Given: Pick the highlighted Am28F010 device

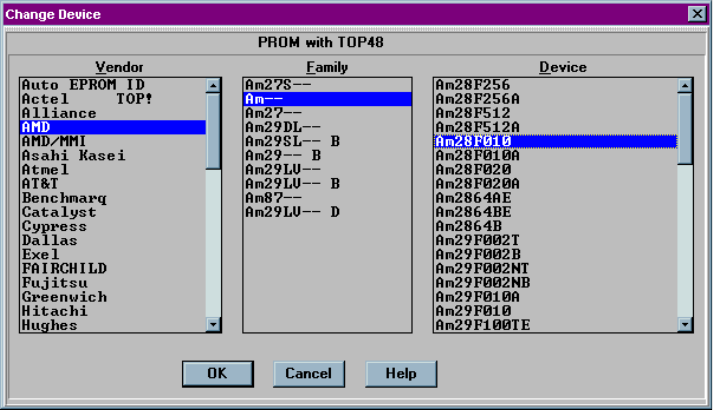Looking at the screenshot, I should (x=556, y=141).
